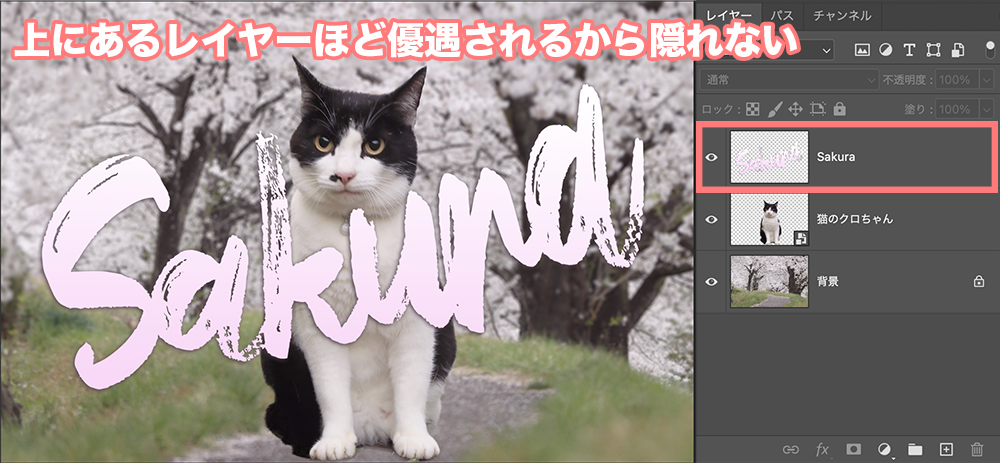This screenshot has height=463, width=1000.
Task: Filter layers by smart object icon
Action: [957, 50]
